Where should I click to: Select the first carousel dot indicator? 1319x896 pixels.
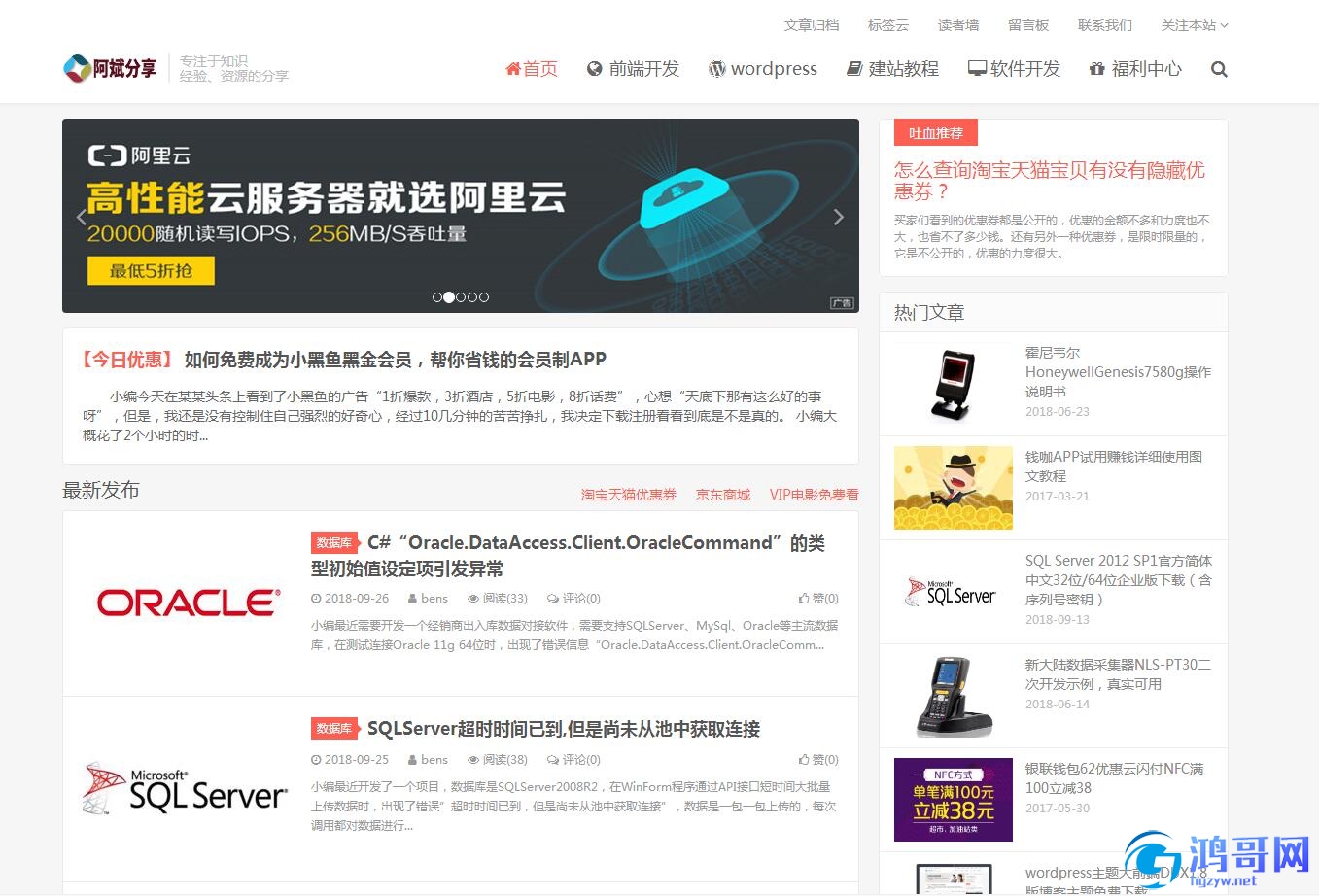[x=437, y=297]
